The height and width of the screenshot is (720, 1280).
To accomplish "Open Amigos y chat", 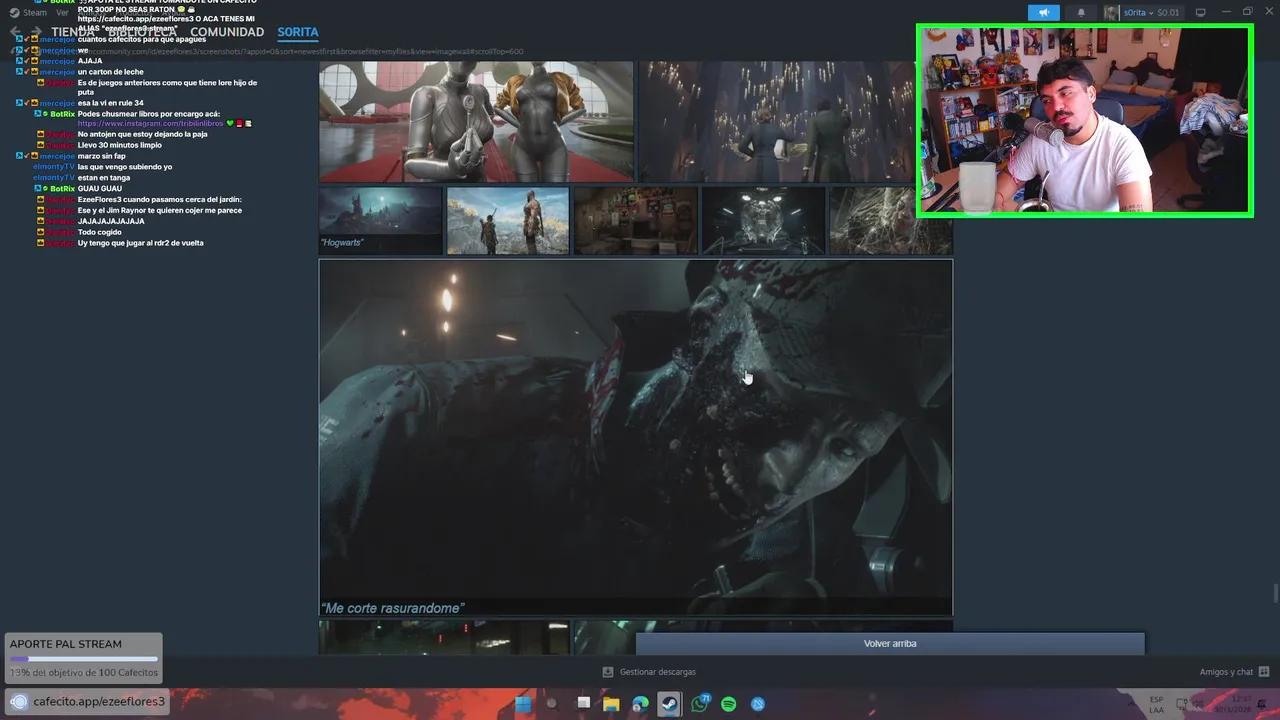I will click(x=1226, y=672).
